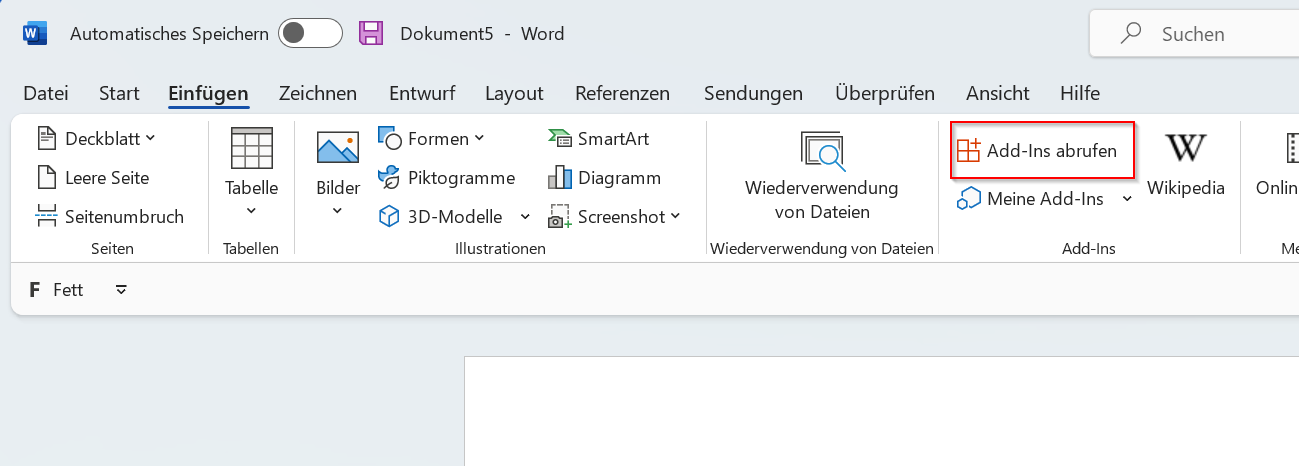Click Add-Ins abrufen button
1299x466 pixels.
point(1041,151)
